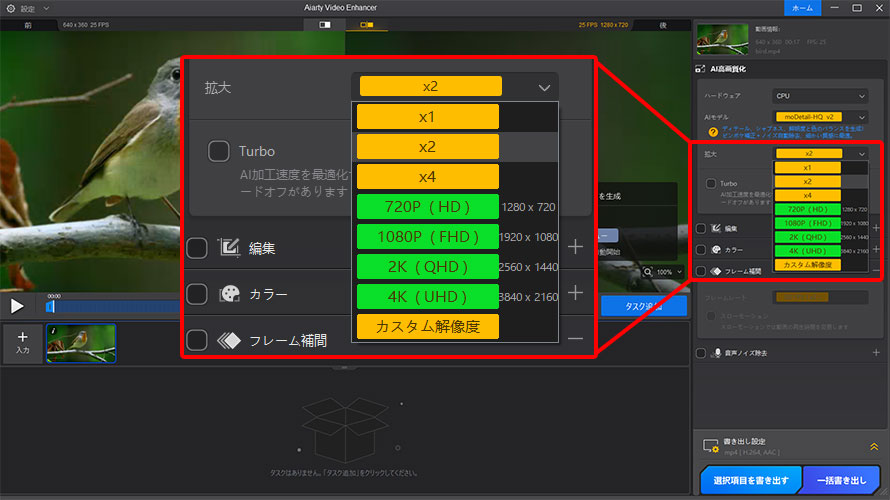Play the video preview

pos(16,306)
